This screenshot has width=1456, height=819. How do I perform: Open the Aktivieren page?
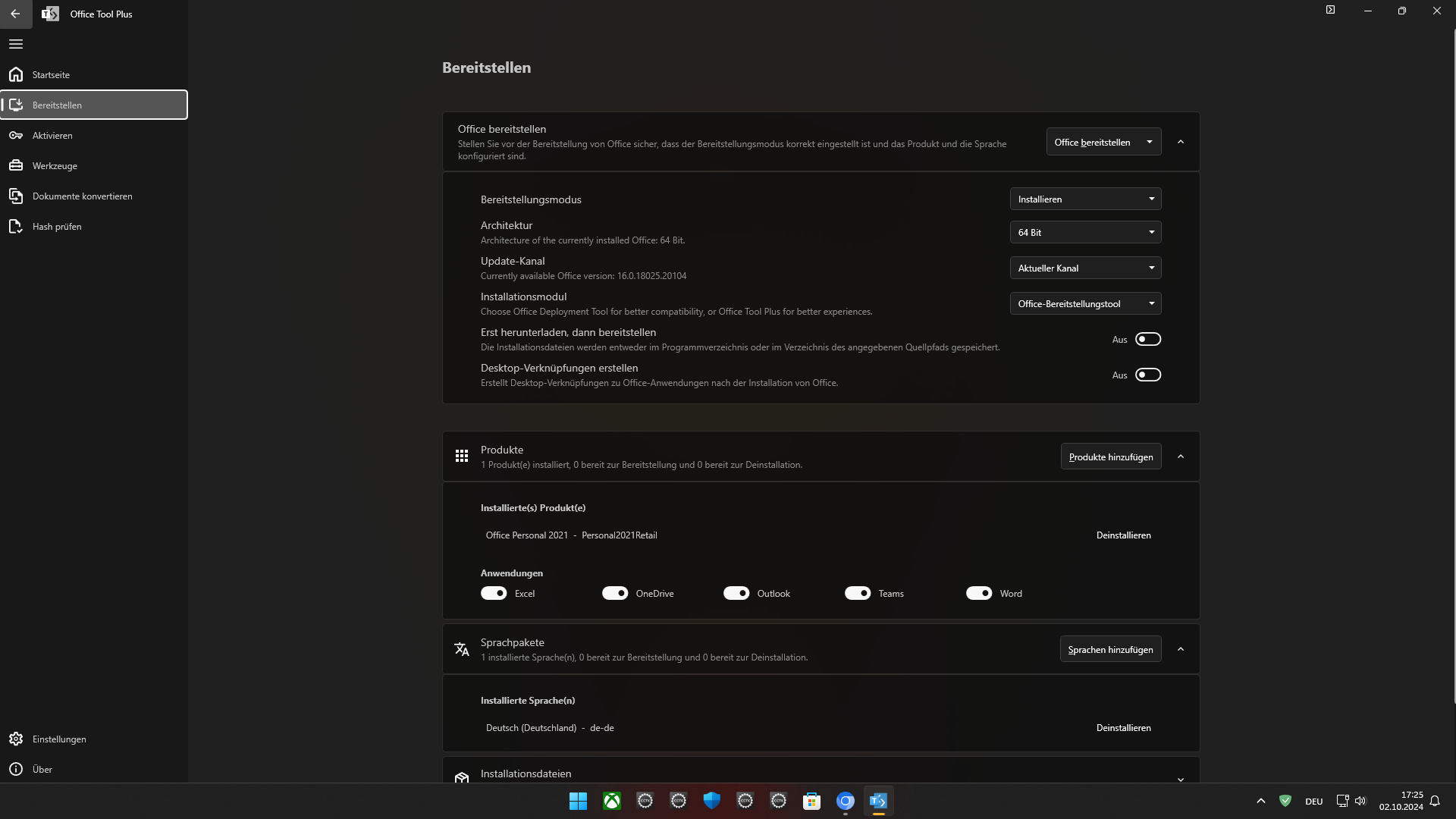click(x=94, y=135)
